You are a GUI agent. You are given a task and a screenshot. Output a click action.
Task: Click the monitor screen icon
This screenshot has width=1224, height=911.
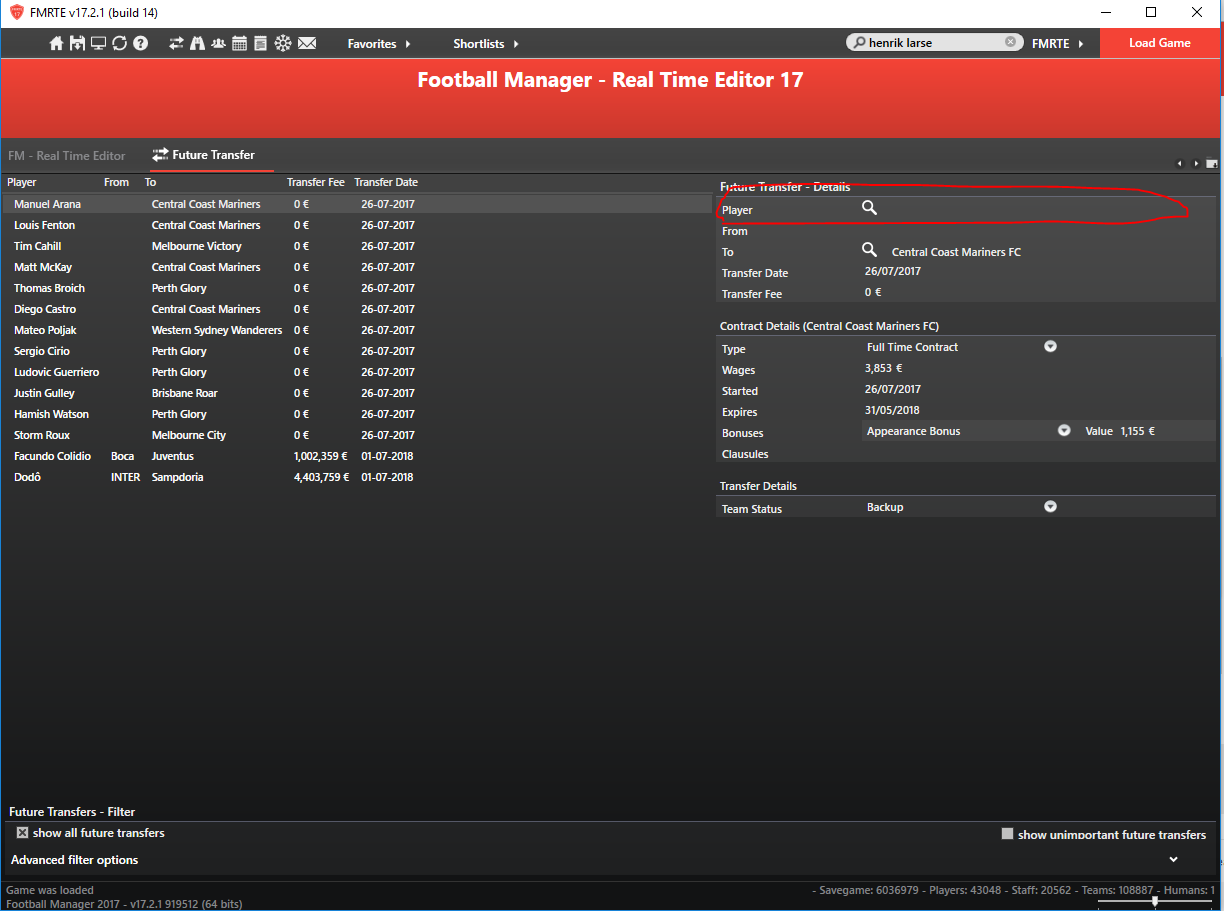tap(98, 44)
